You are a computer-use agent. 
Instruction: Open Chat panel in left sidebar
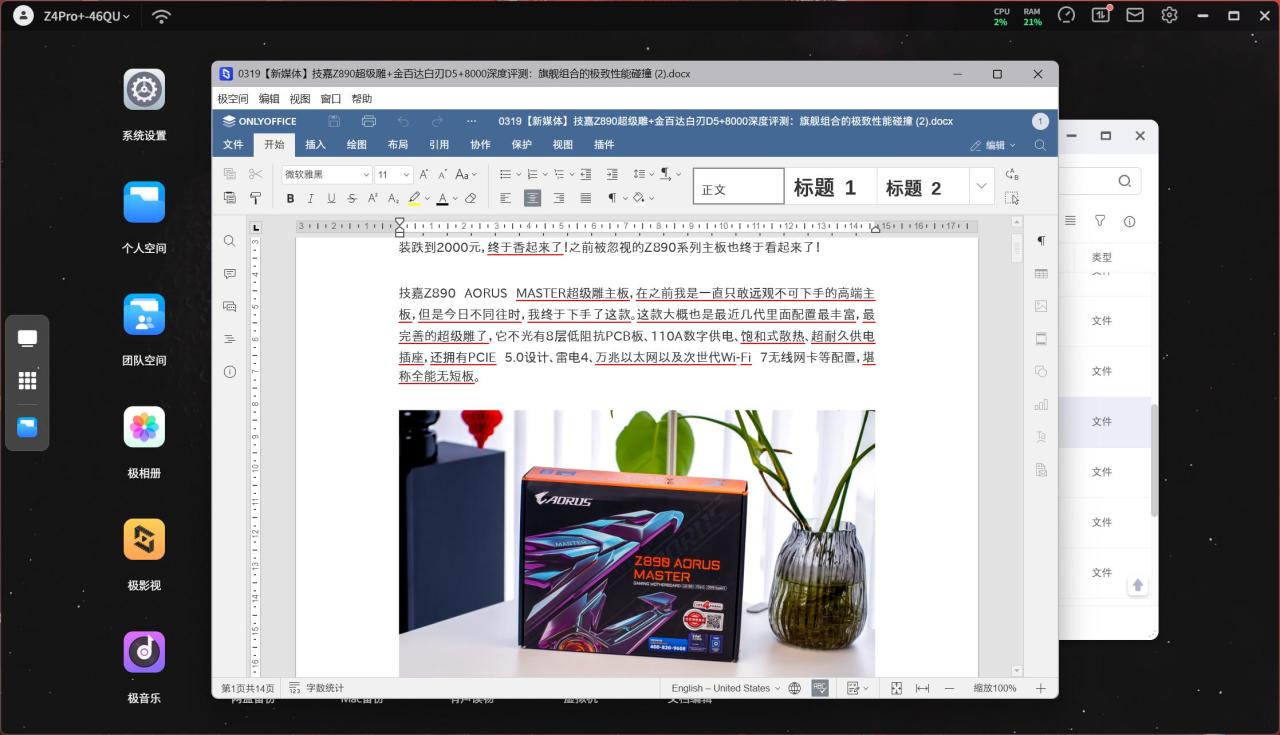click(x=230, y=306)
